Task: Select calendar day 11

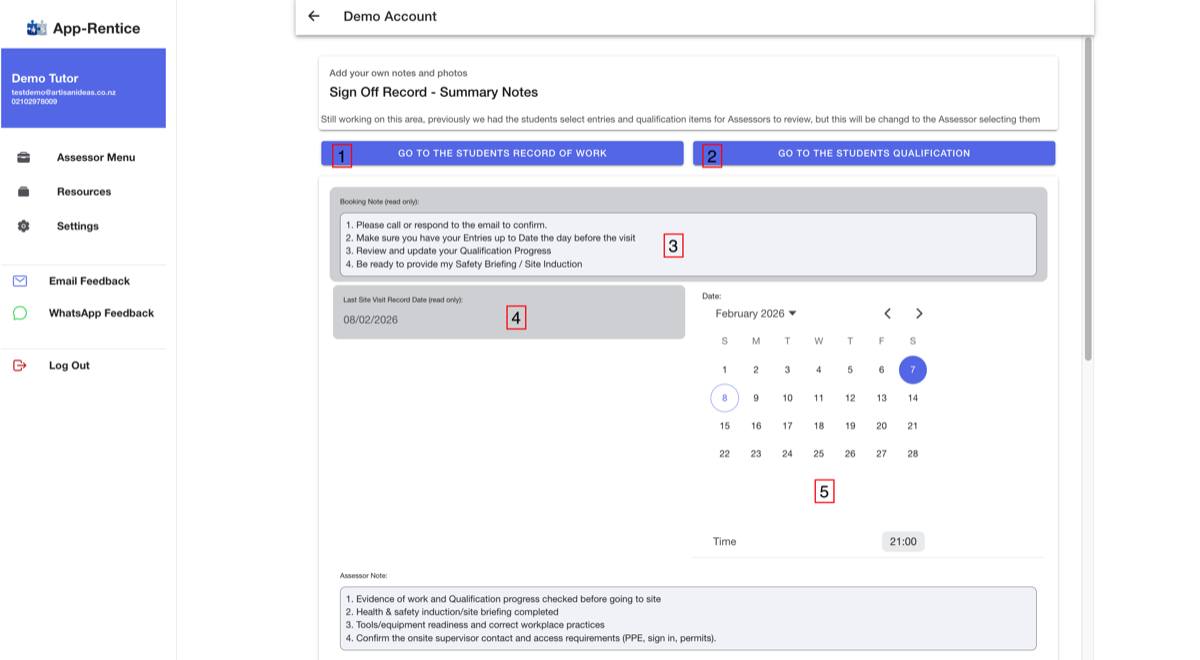Action: [x=819, y=398]
